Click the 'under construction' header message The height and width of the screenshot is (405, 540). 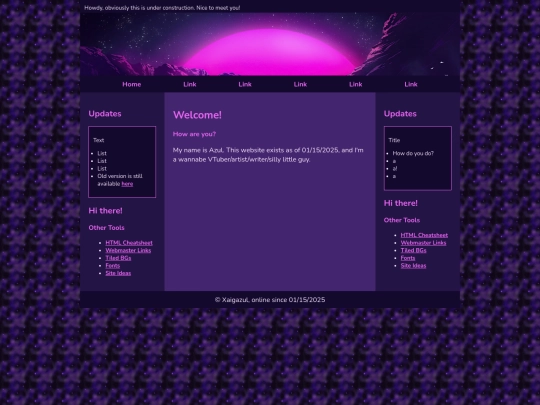(162, 8)
